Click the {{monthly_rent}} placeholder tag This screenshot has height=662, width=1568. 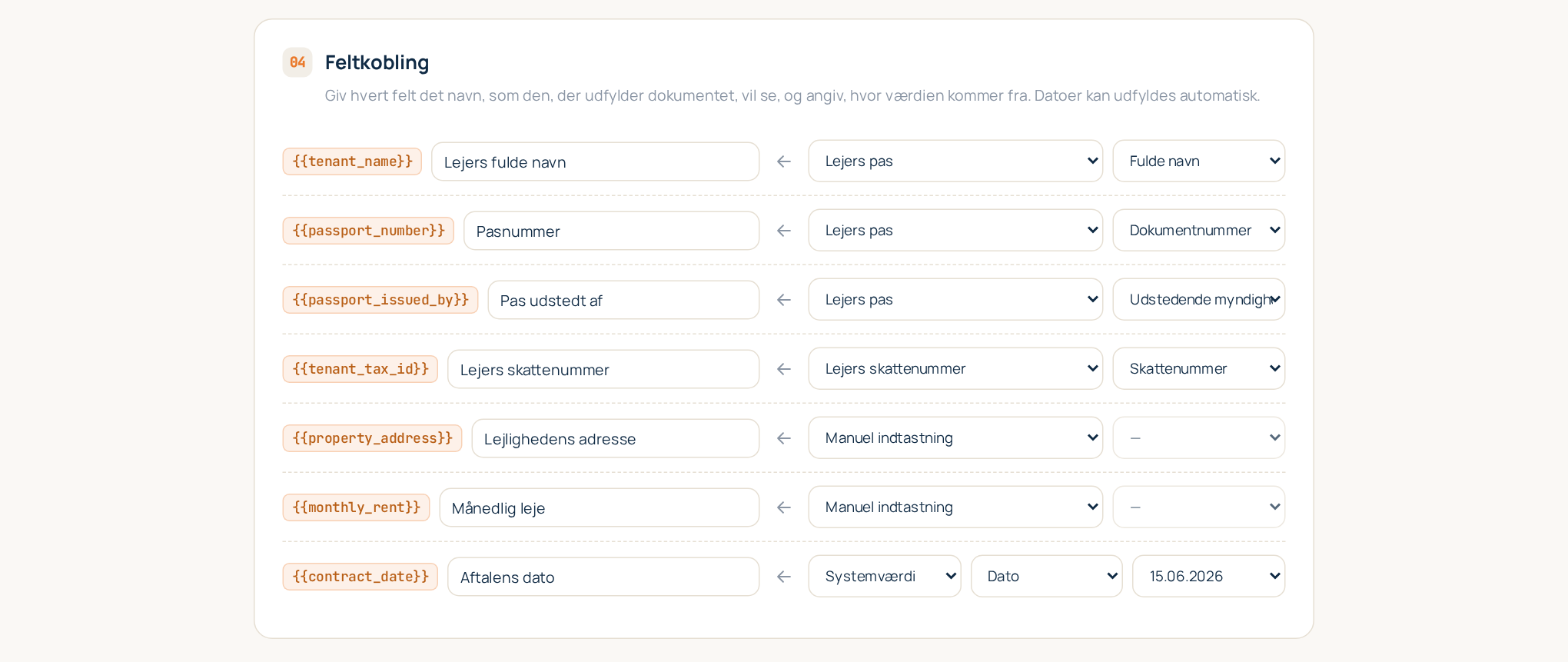point(356,507)
